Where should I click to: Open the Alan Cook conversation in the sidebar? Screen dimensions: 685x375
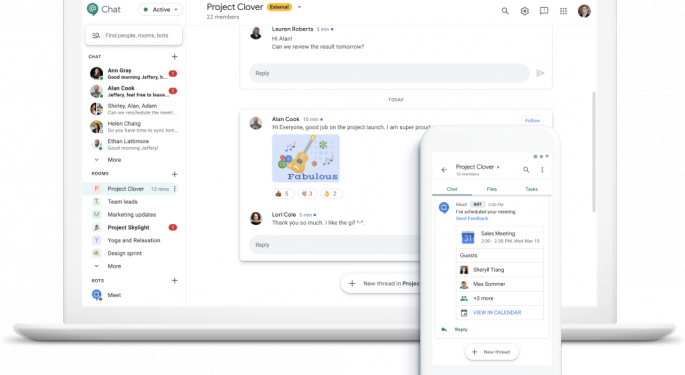click(133, 91)
